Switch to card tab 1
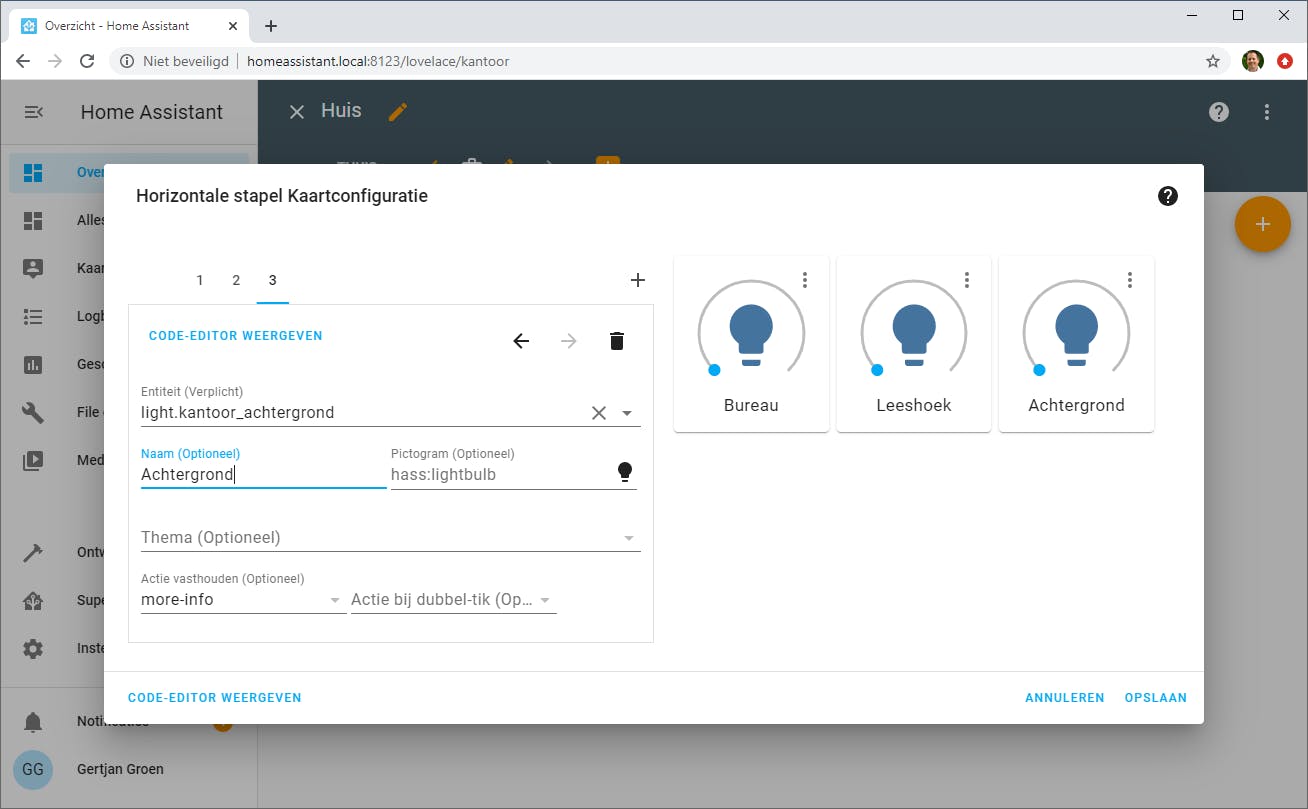Image resolution: width=1308 pixels, height=809 pixels. (x=200, y=280)
